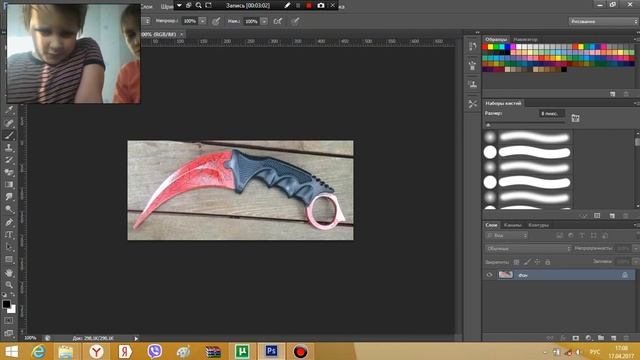Screen dimensions: 640x360
Task: Open the Brush panel via folder-brush icon
Action: coord(576,118)
